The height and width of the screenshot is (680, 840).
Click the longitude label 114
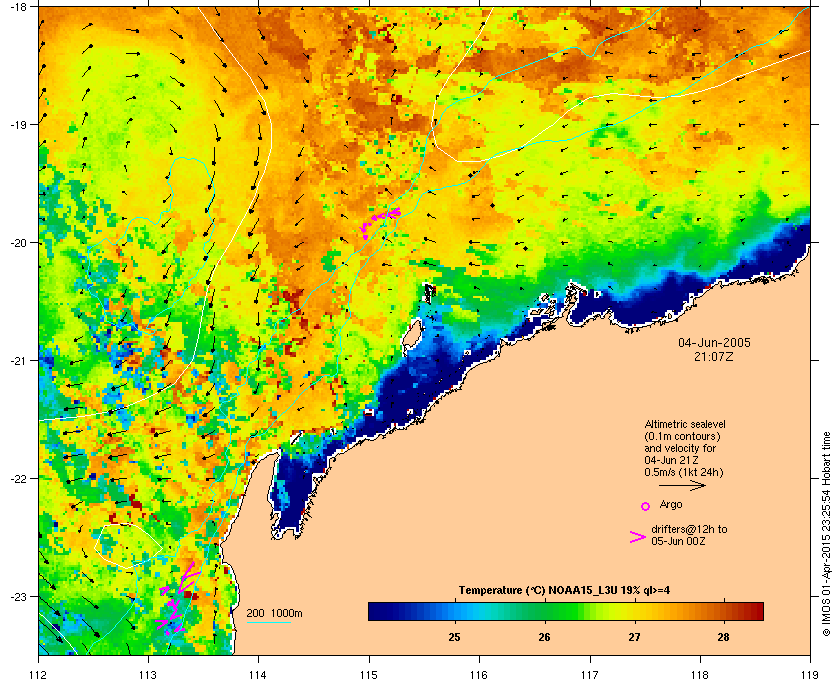(258, 675)
